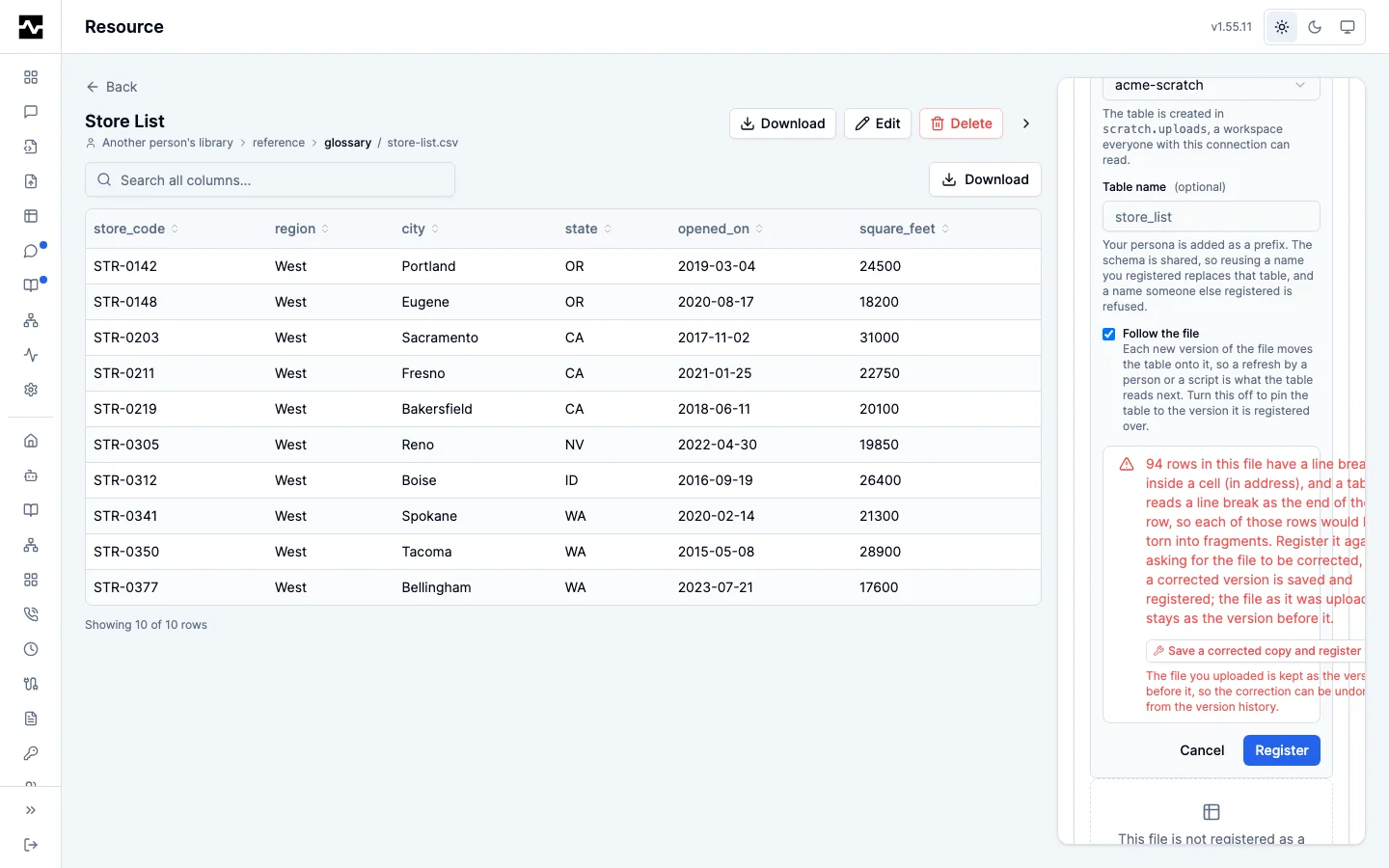Click the store-list.csv breadcrumb filename
Viewport: 1389px width, 868px height.
tap(422, 143)
